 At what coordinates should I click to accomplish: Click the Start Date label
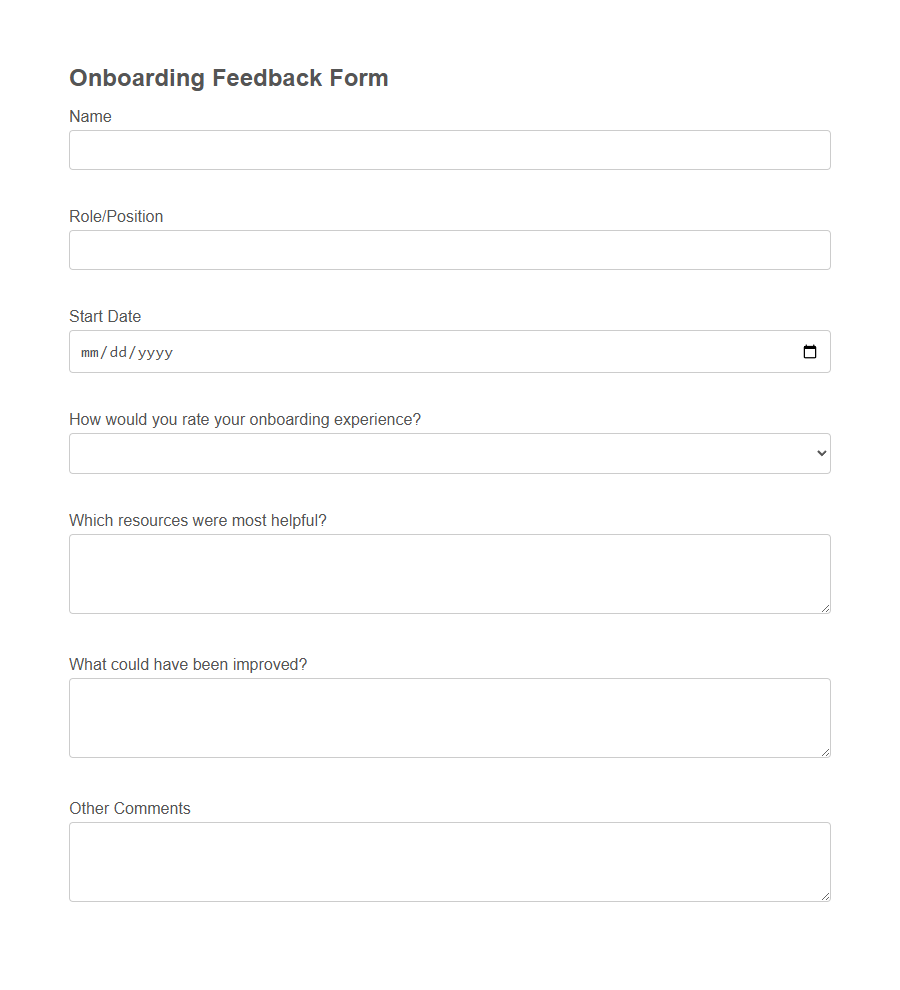click(104, 316)
